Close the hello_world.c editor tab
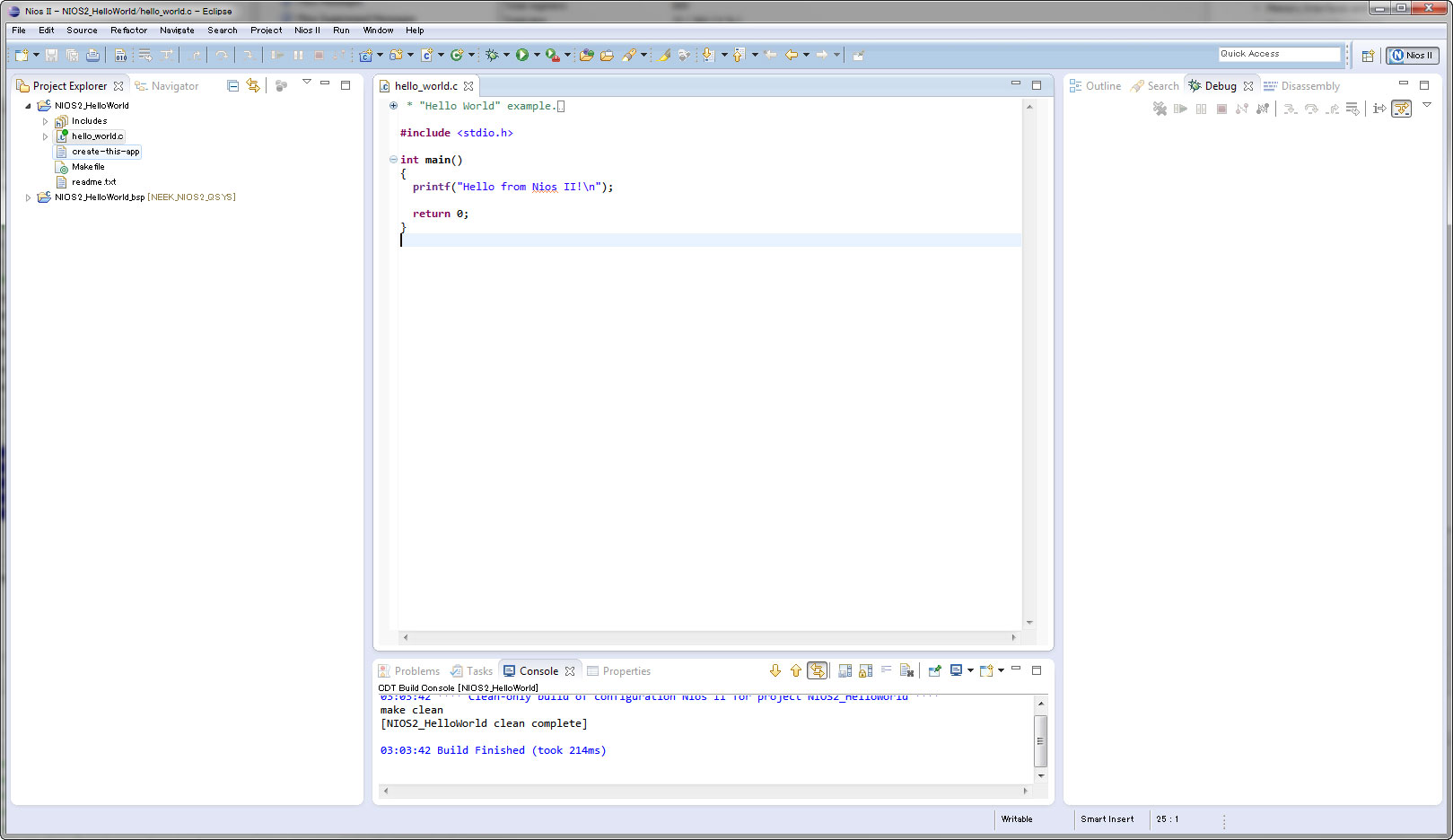1453x840 pixels. [x=468, y=86]
